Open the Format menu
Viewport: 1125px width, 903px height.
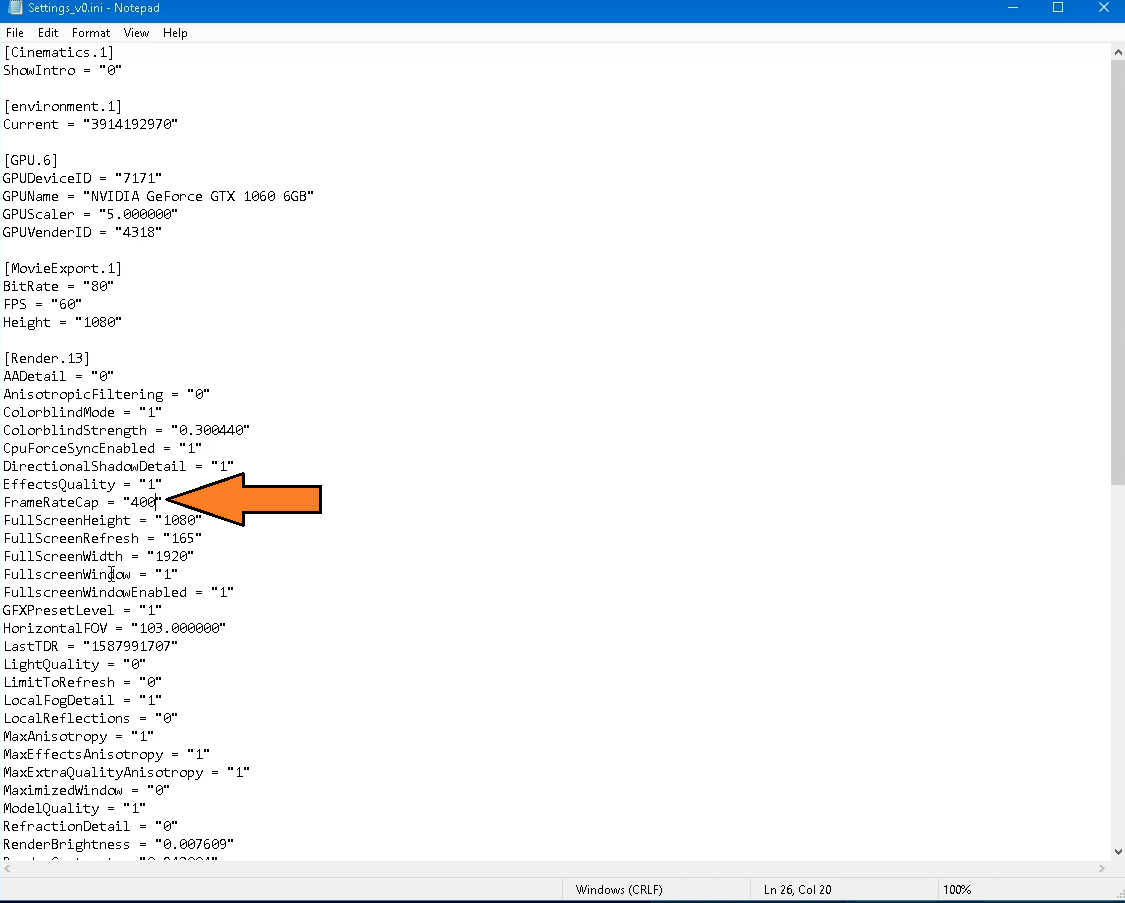click(91, 33)
